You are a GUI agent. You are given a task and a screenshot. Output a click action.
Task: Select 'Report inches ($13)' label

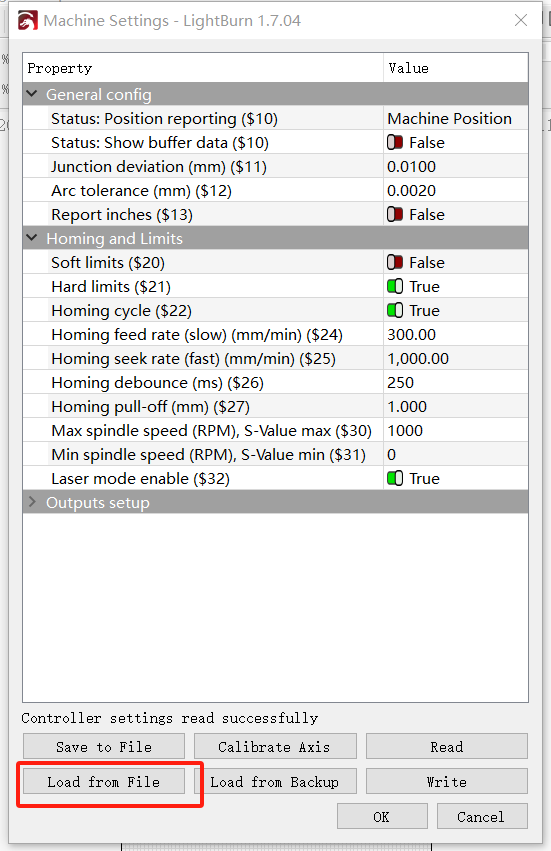122,215
